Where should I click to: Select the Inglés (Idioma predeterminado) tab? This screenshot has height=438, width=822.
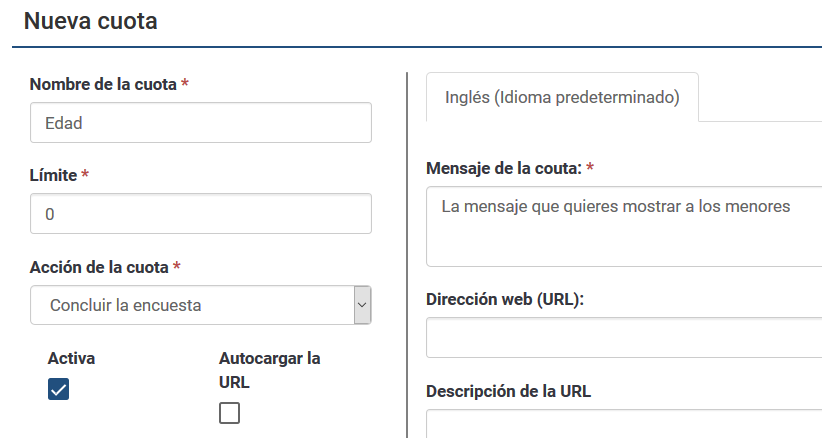[561, 98]
